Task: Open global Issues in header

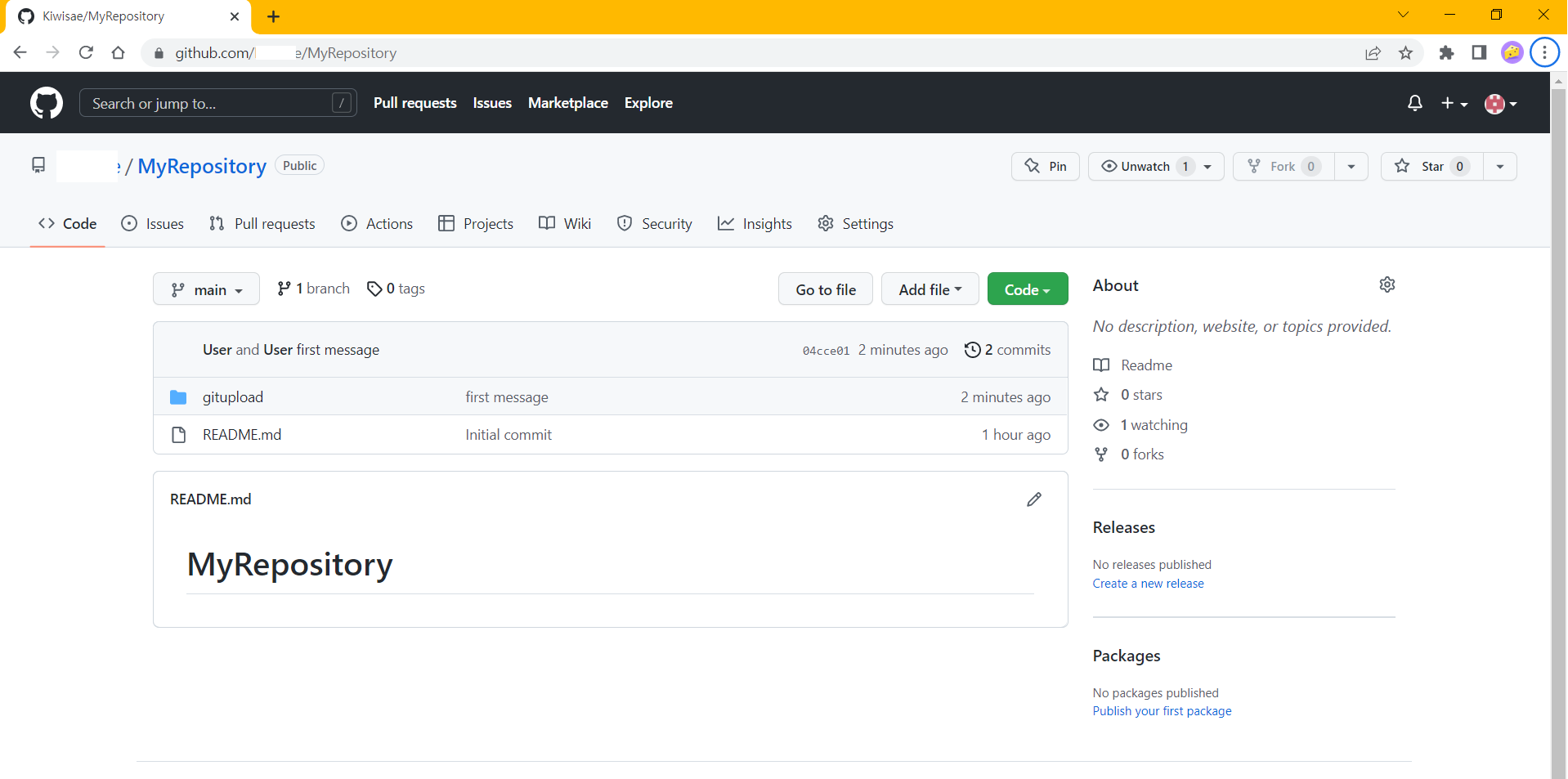Action: [x=492, y=103]
